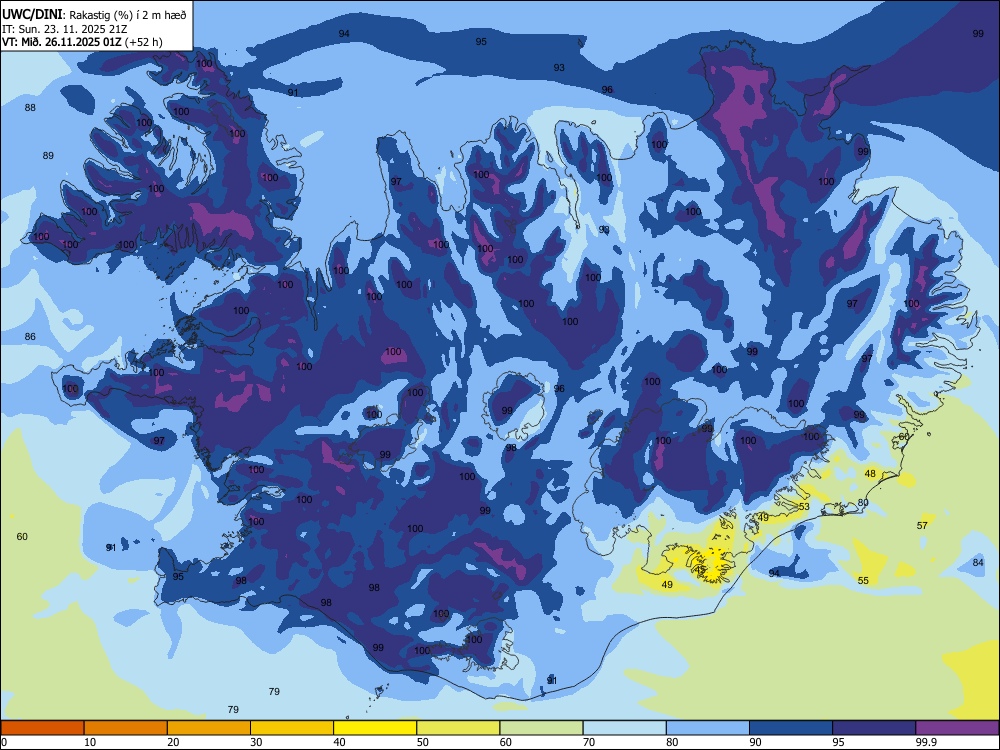The image size is (1000, 750).
Task: Click valid time 'VT: Mið. 26.11.2025 01Z (+52 h)'
Action: coord(82,42)
